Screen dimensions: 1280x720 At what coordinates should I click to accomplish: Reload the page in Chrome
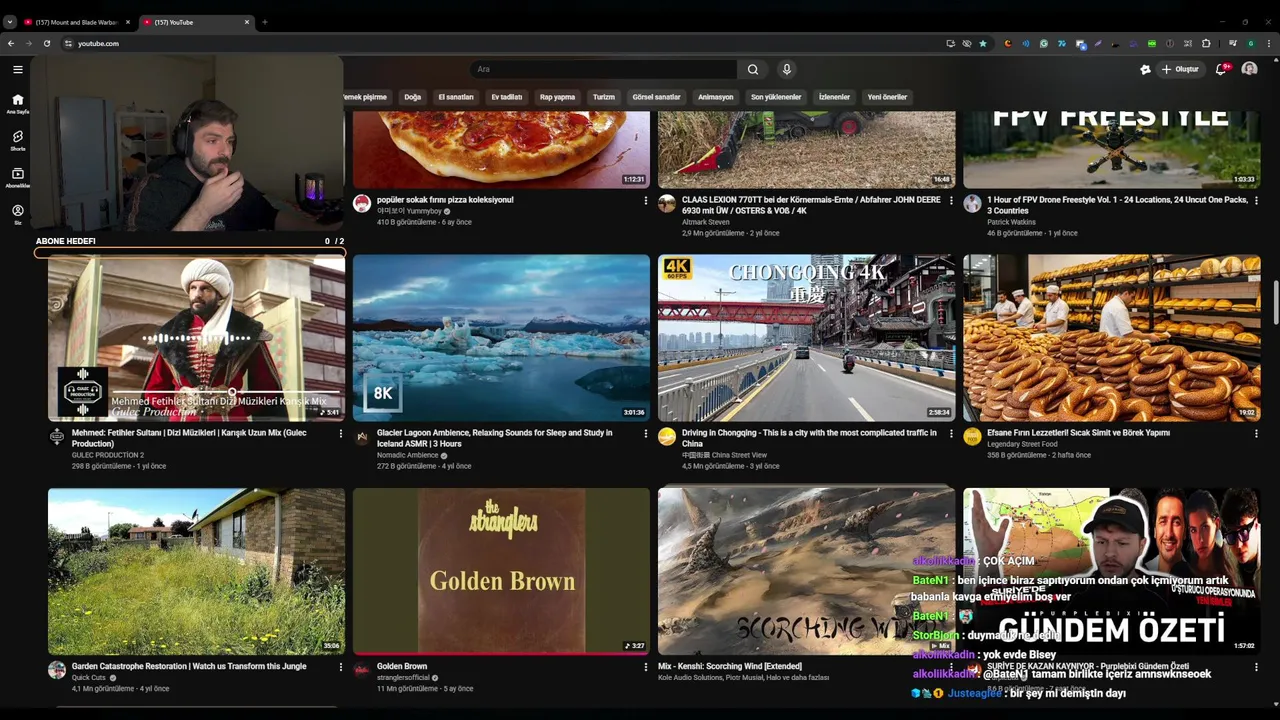pos(46,43)
